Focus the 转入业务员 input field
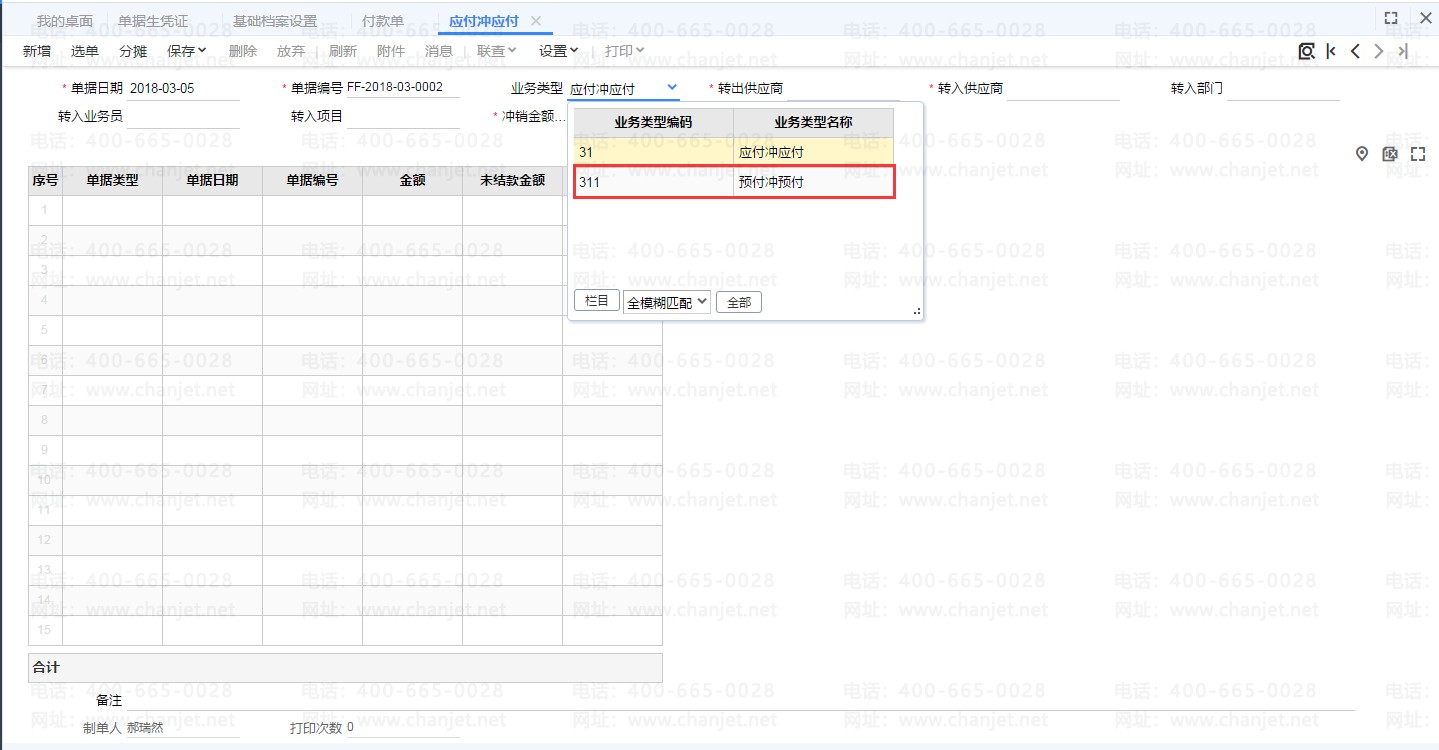 (183, 117)
